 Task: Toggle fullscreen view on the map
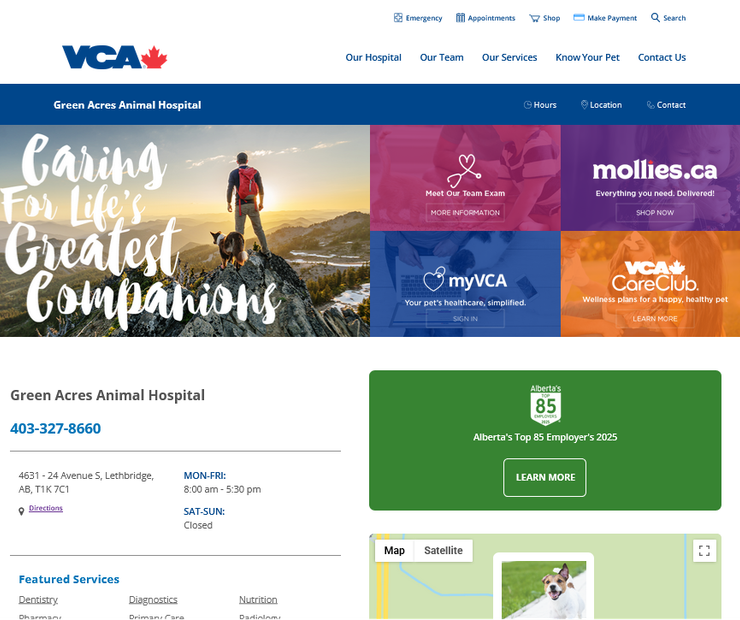coord(704,551)
